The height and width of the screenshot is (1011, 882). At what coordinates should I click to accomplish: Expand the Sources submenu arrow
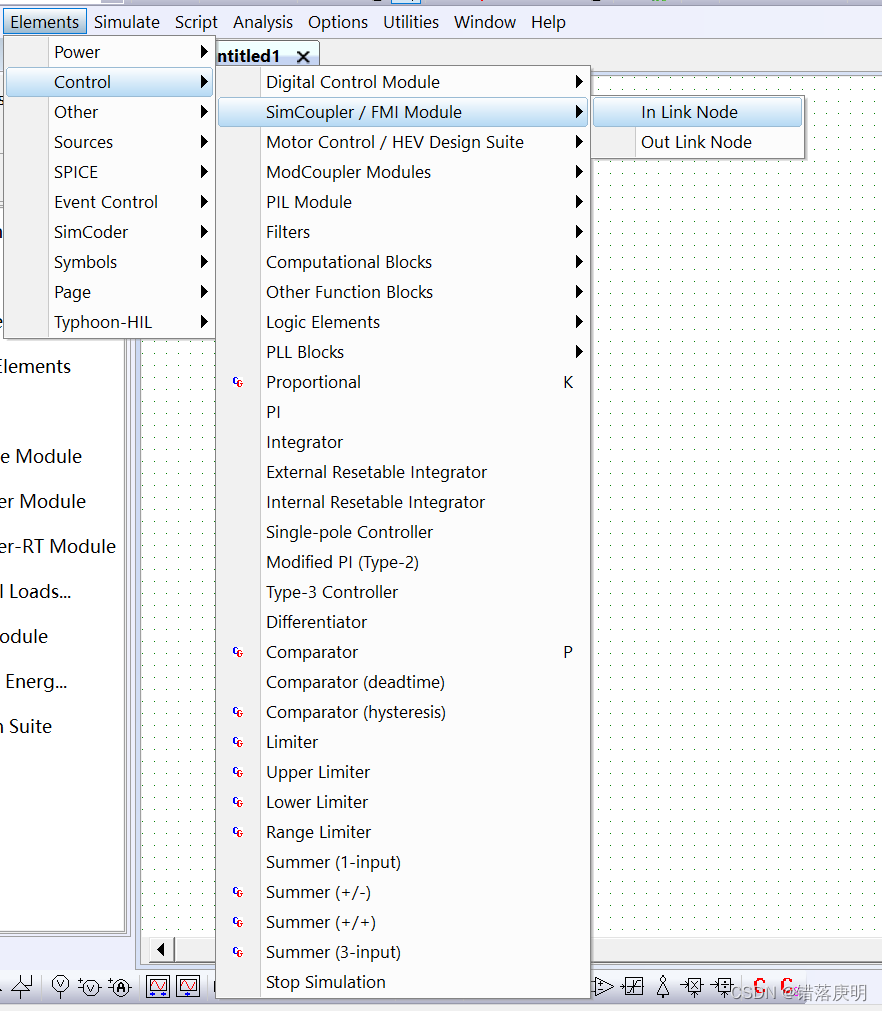pos(204,141)
